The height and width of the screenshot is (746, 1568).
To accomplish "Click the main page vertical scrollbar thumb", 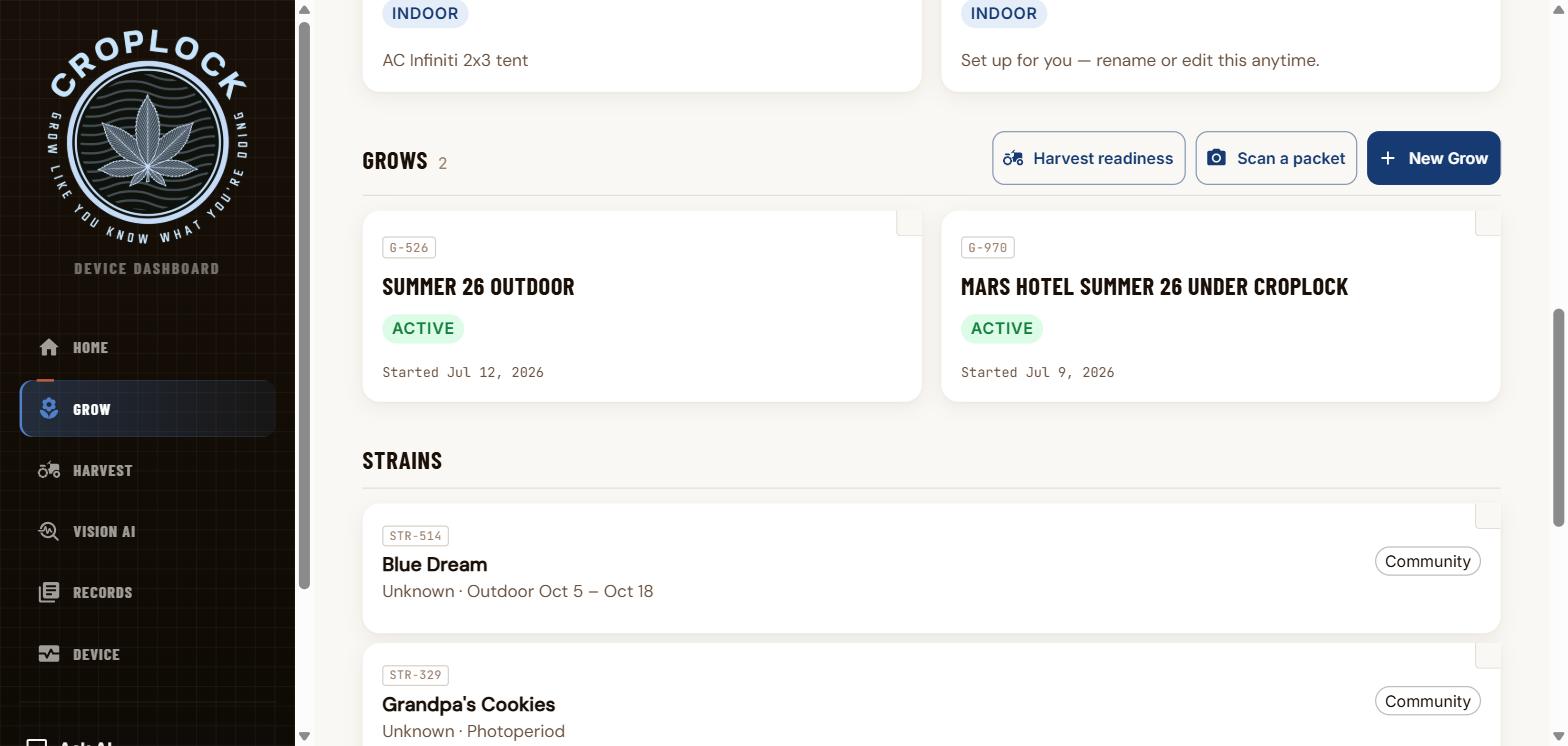I will click(x=1558, y=417).
